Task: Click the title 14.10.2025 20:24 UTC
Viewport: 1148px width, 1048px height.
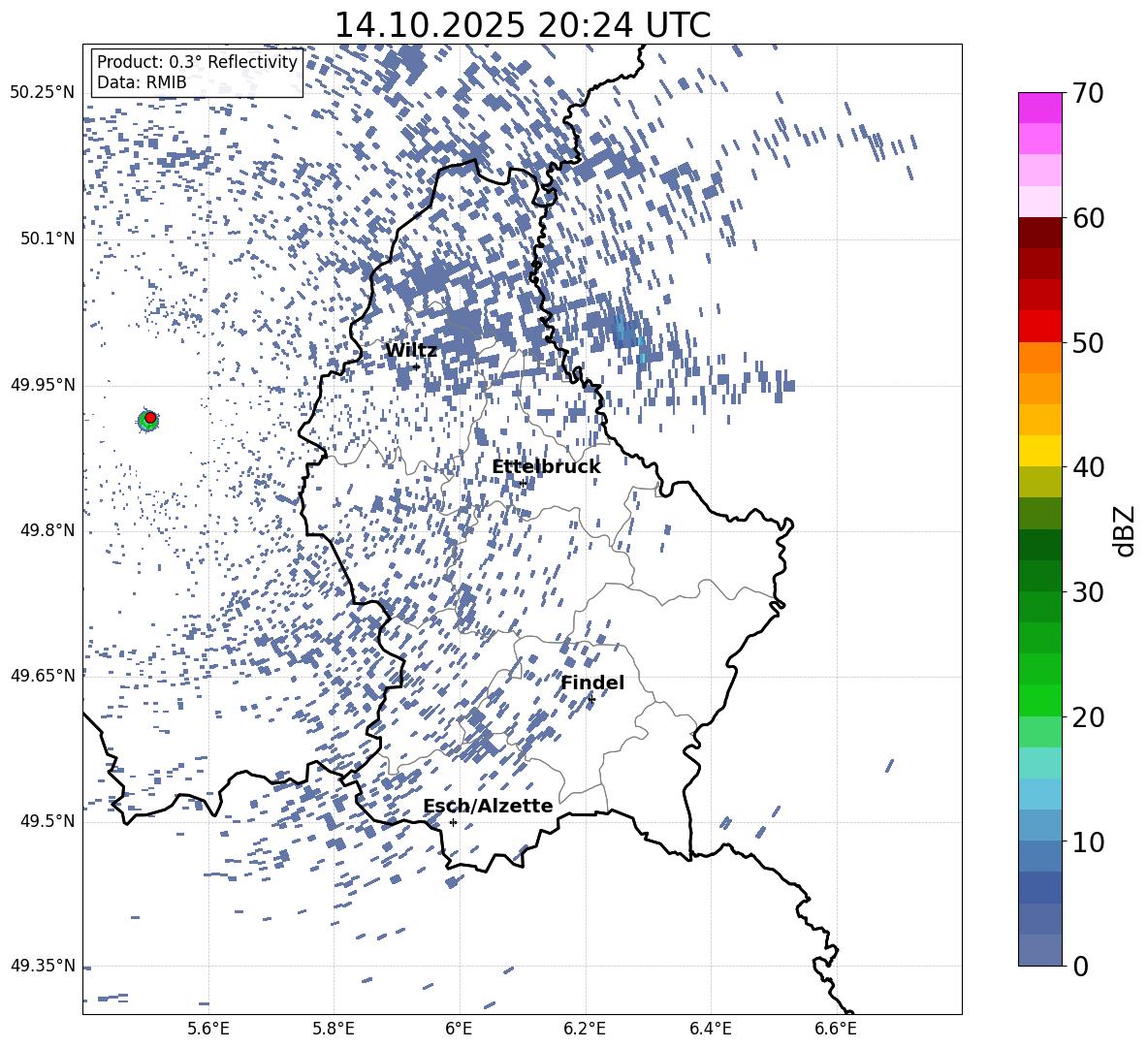Action: [x=522, y=25]
